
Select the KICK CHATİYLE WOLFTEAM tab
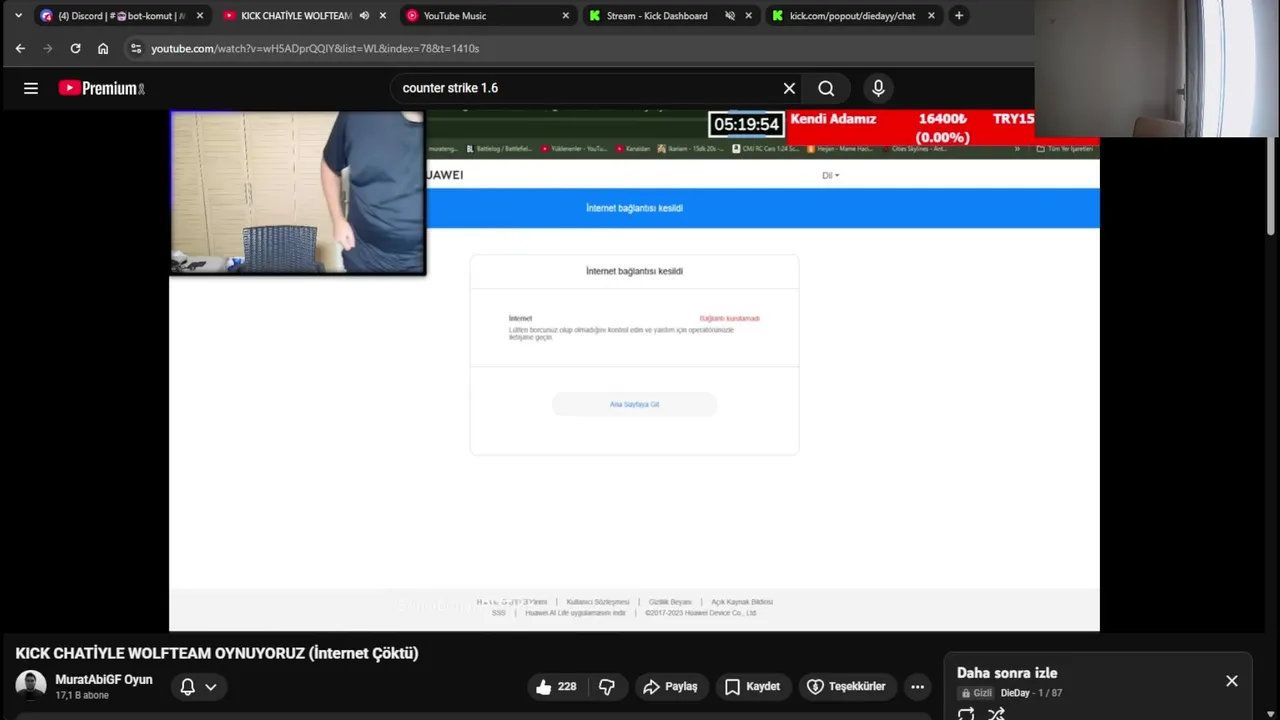[296, 15]
